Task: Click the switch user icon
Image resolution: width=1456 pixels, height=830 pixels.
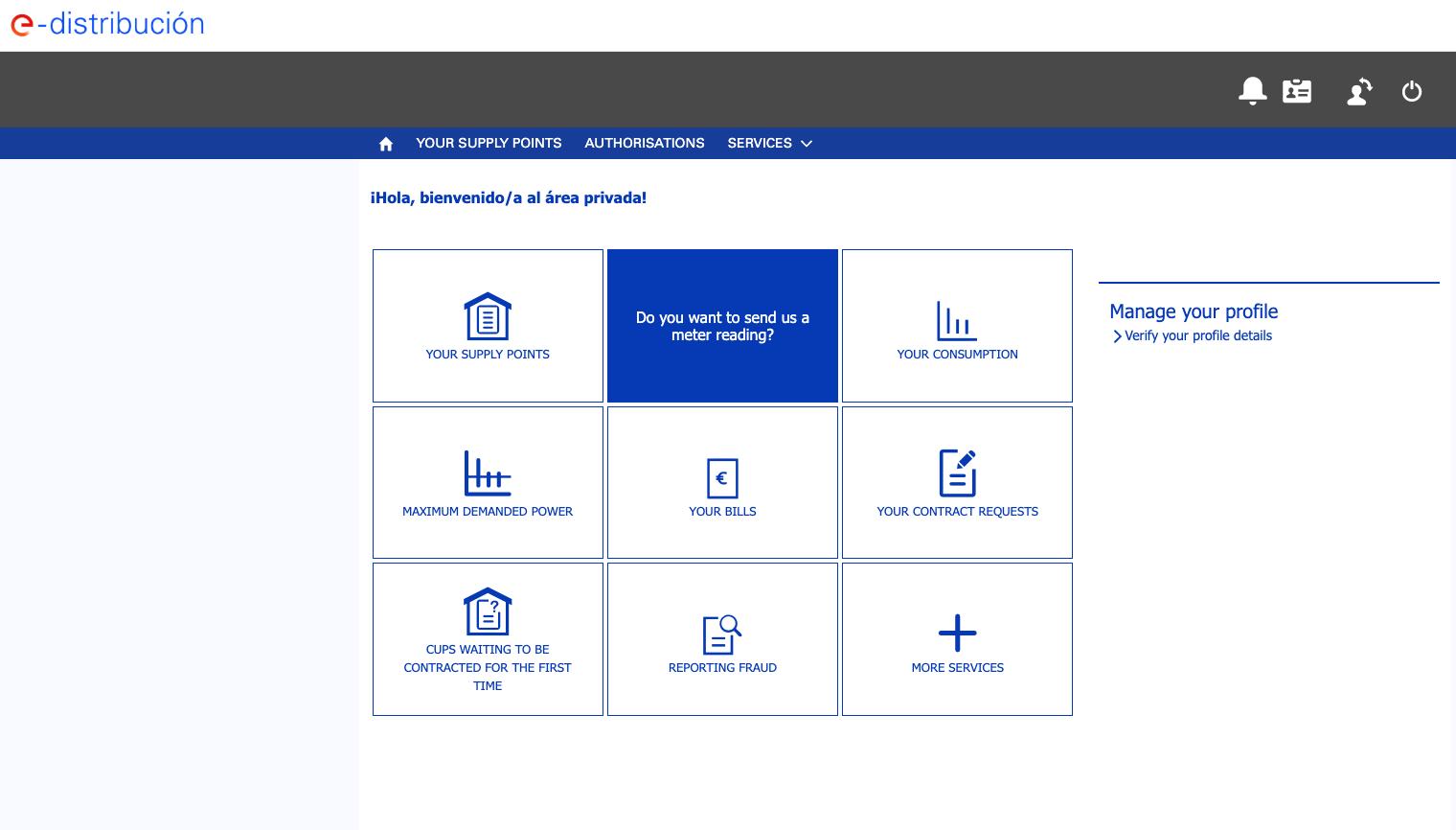Action: point(1359,91)
